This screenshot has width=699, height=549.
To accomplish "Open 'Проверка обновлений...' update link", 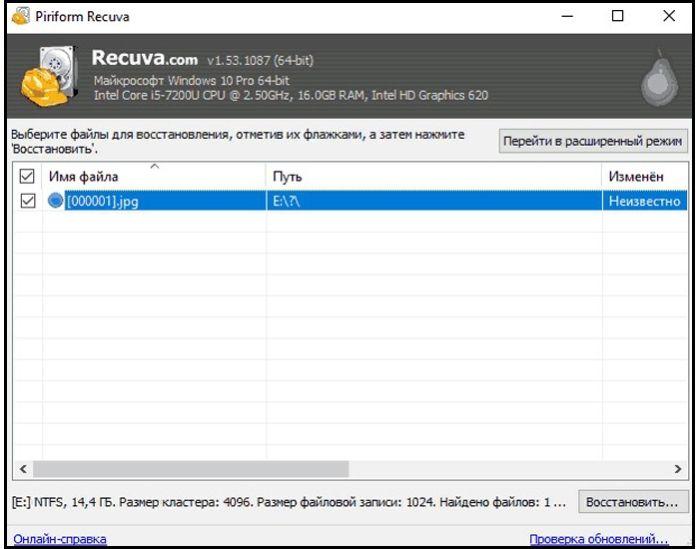I will (599, 539).
